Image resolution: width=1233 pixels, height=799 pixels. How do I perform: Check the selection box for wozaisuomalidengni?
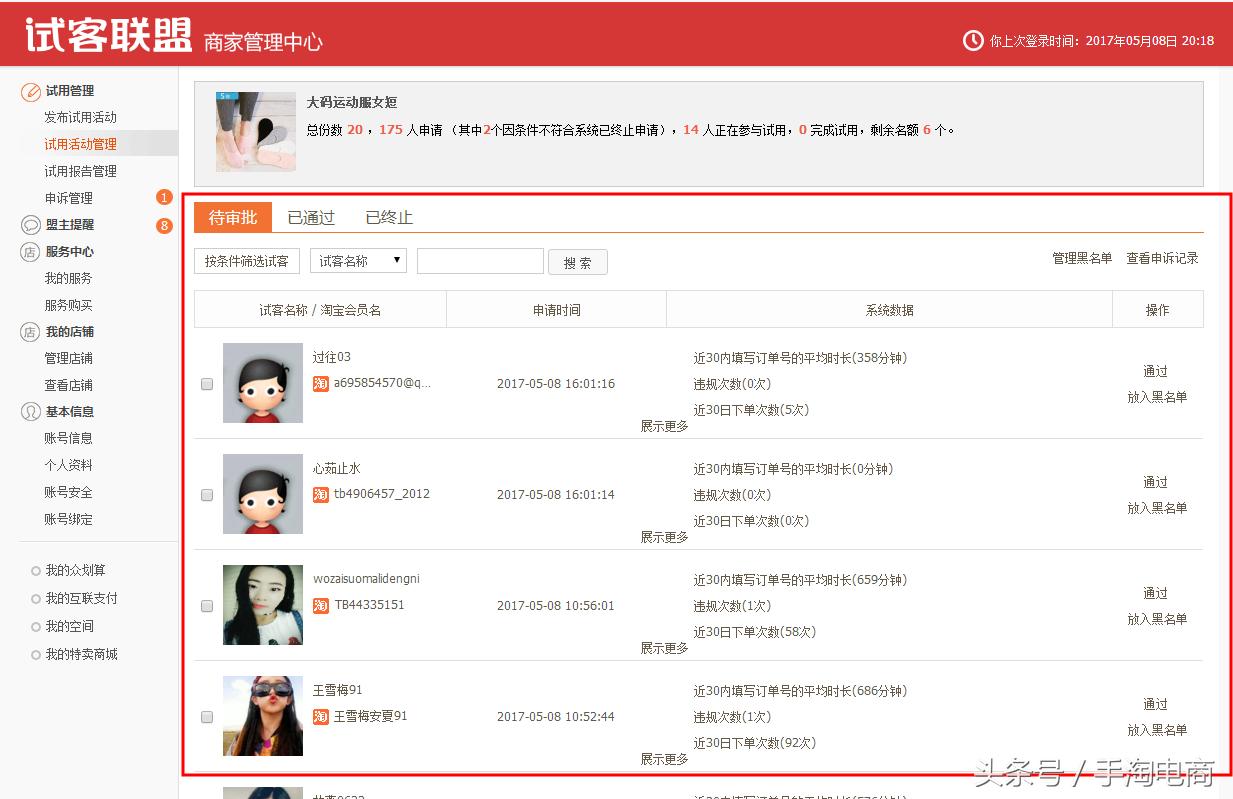pos(207,605)
